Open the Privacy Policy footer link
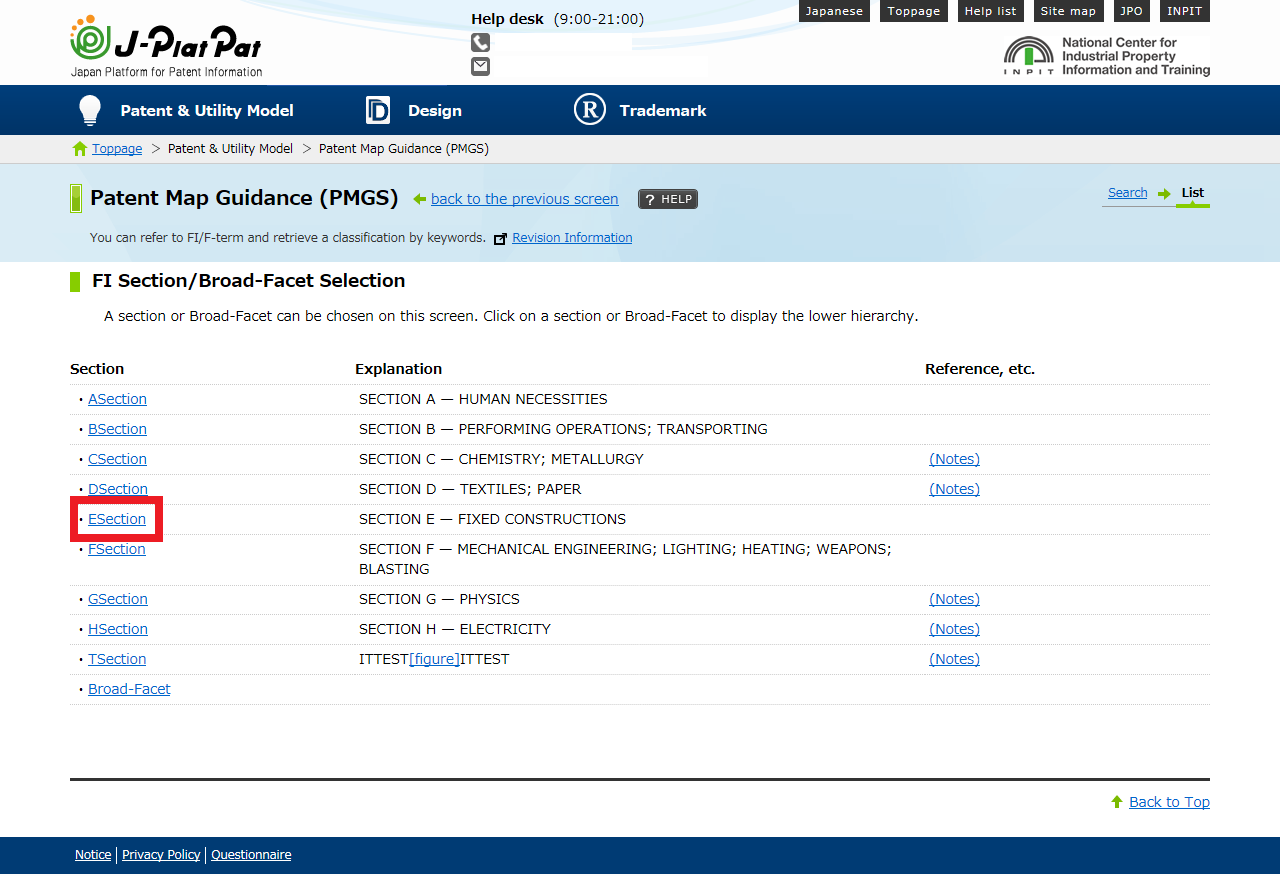 point(160,854)
